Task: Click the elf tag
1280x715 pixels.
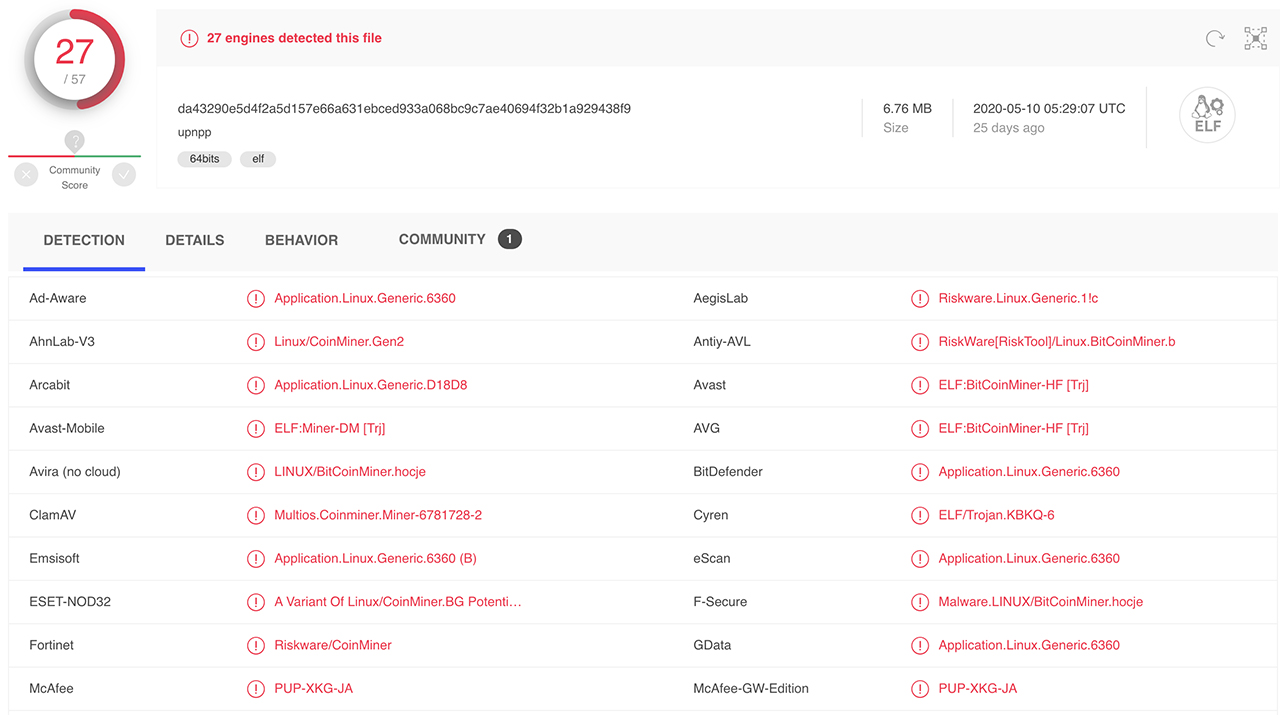Action: click(258, 159)
